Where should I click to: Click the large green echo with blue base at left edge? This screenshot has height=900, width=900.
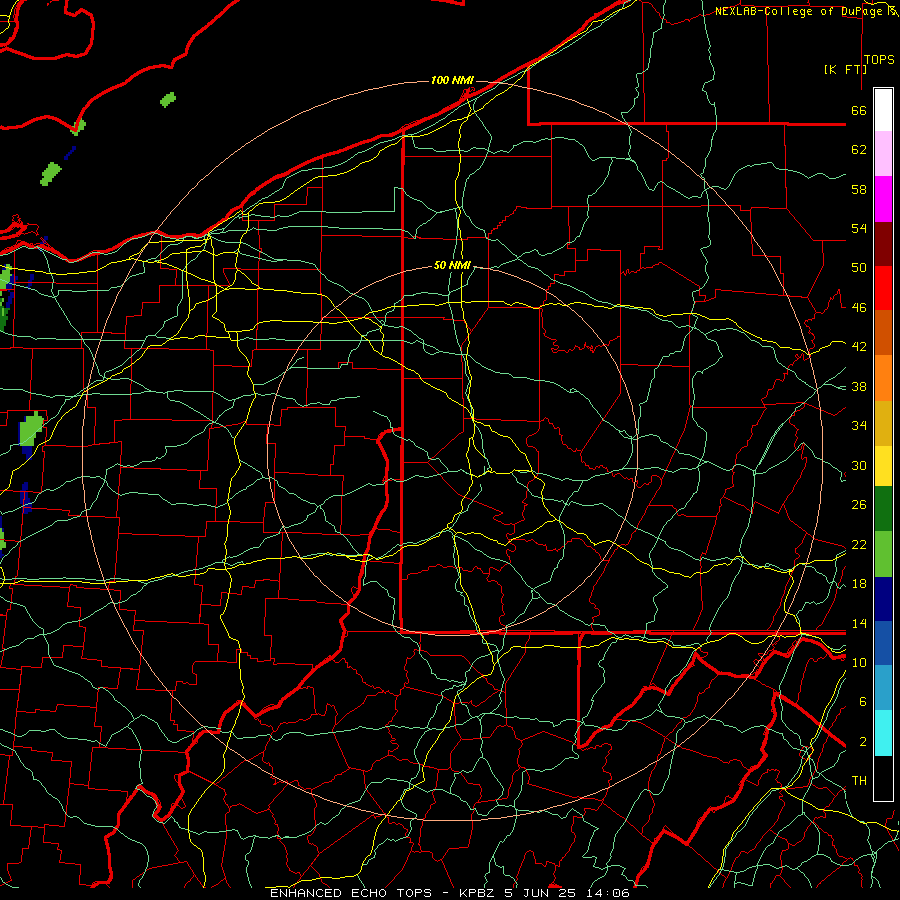click(x=32, y=433)
